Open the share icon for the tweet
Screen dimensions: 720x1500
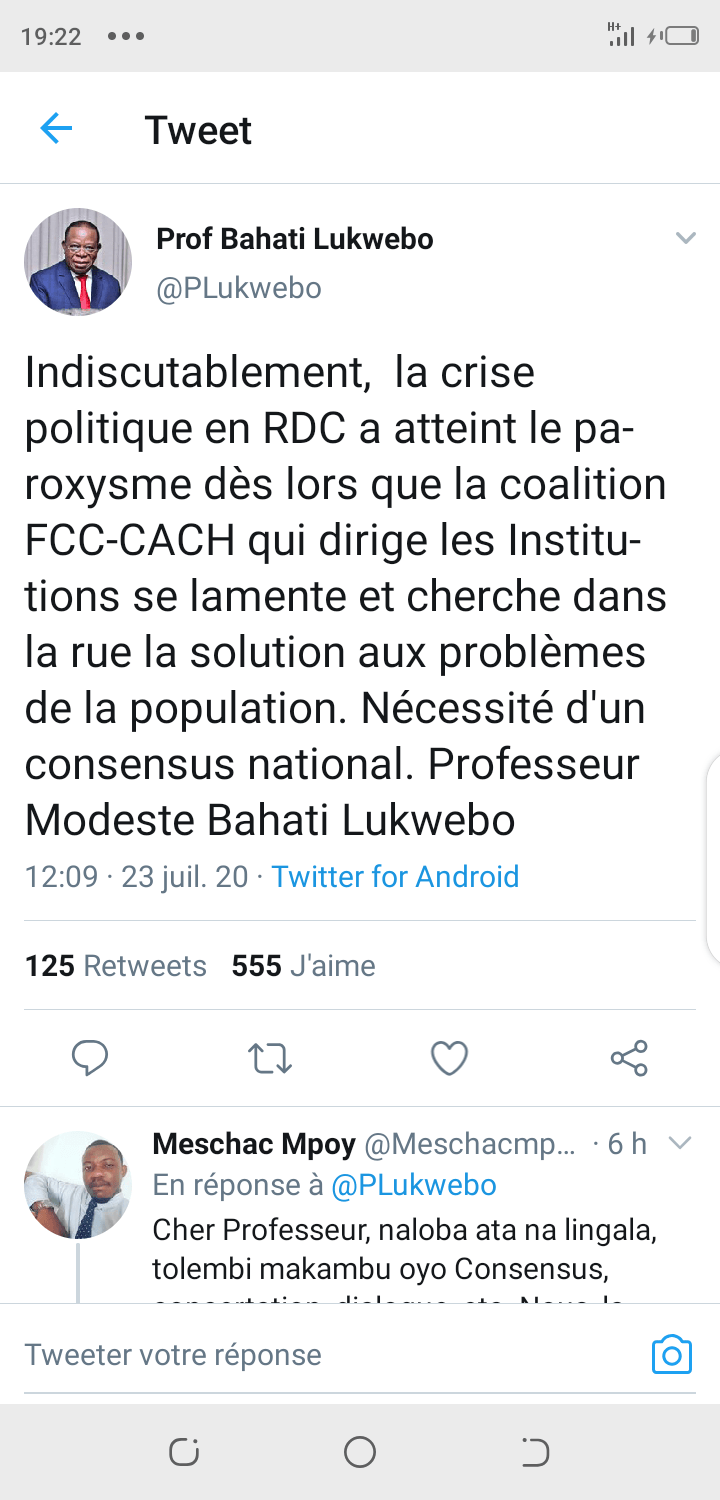click(629, 1058)
